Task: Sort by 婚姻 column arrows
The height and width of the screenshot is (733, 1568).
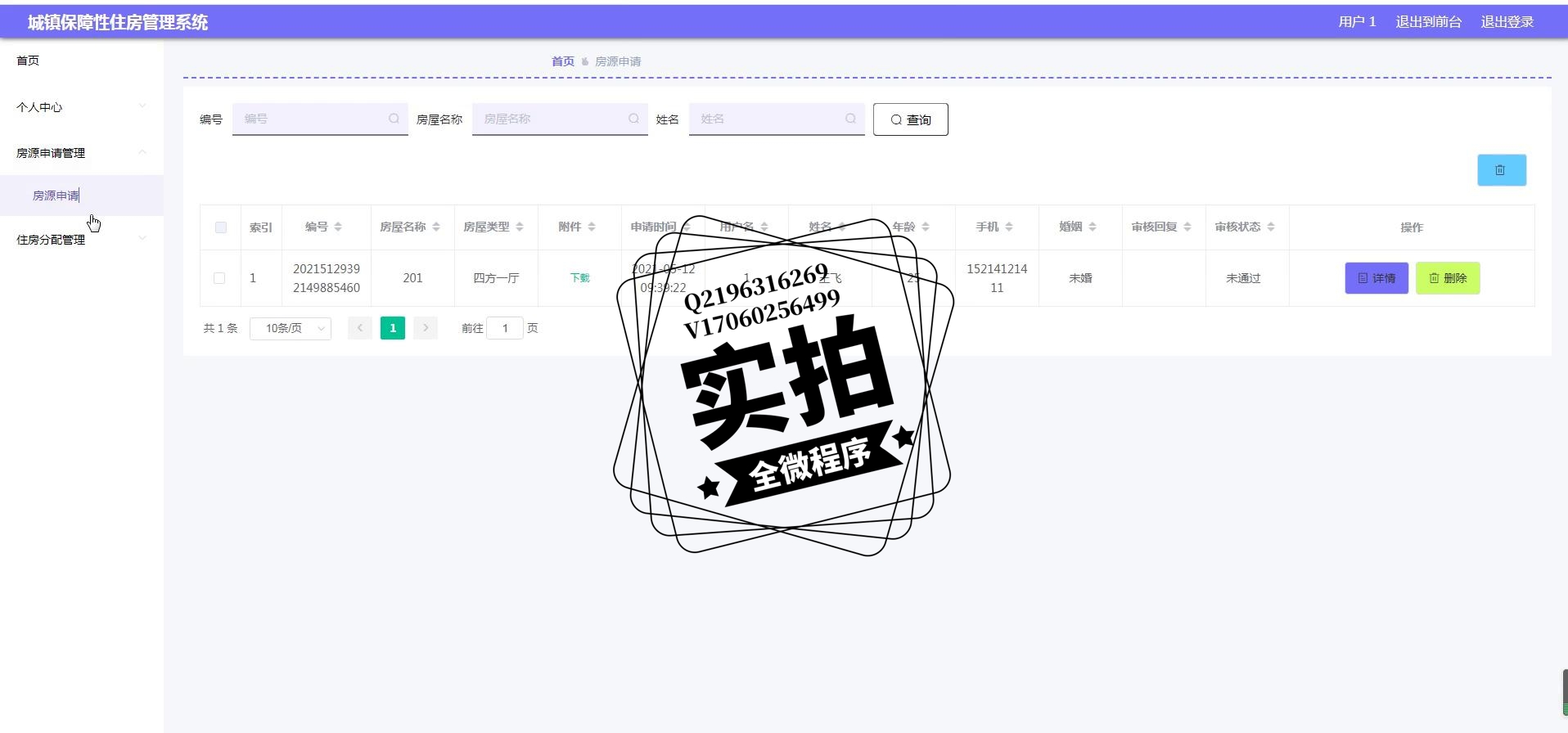Action: 1093,227
